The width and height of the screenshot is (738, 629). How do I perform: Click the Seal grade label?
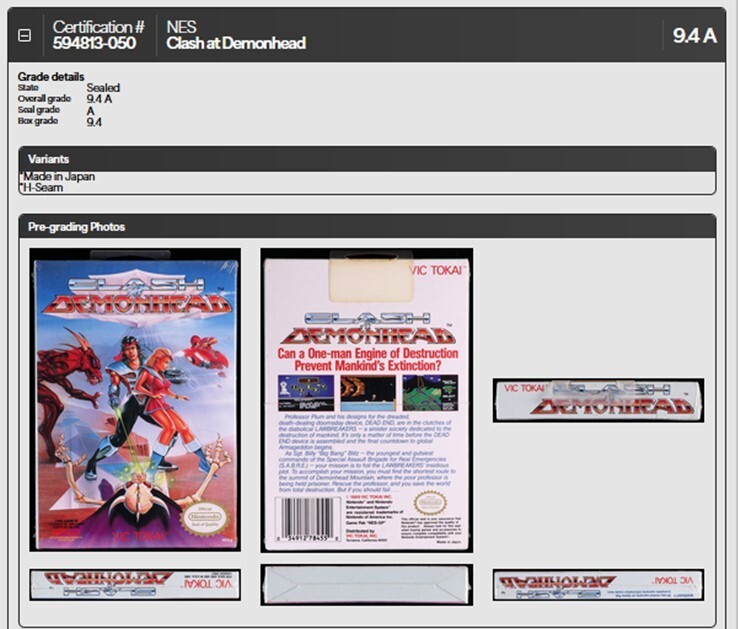[x=39, y=110]
